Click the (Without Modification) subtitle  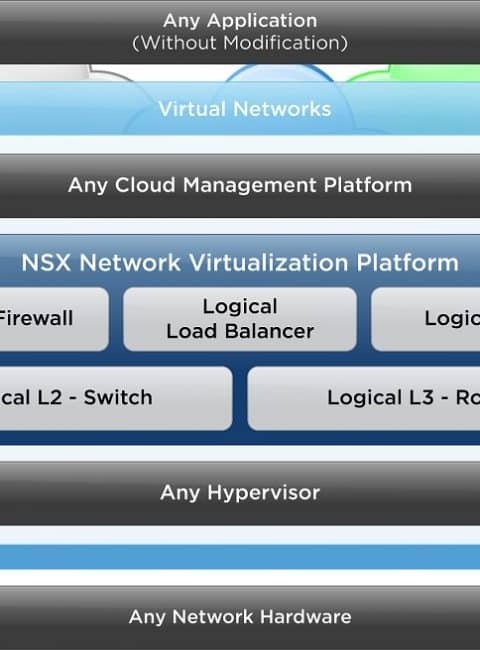point(240,43)
